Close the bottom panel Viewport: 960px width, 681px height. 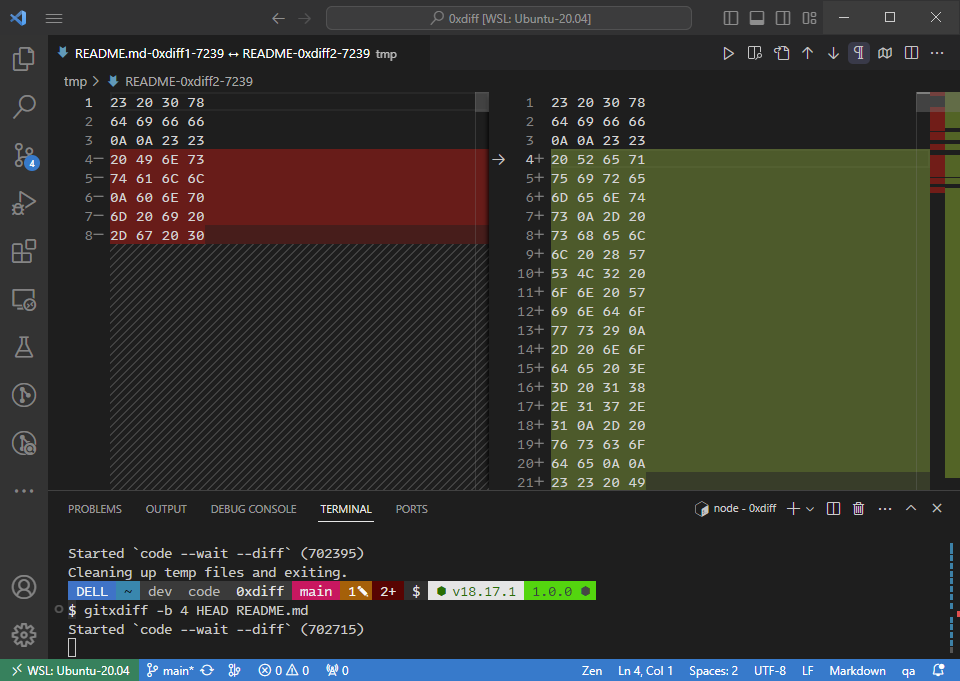coord(937,508)
